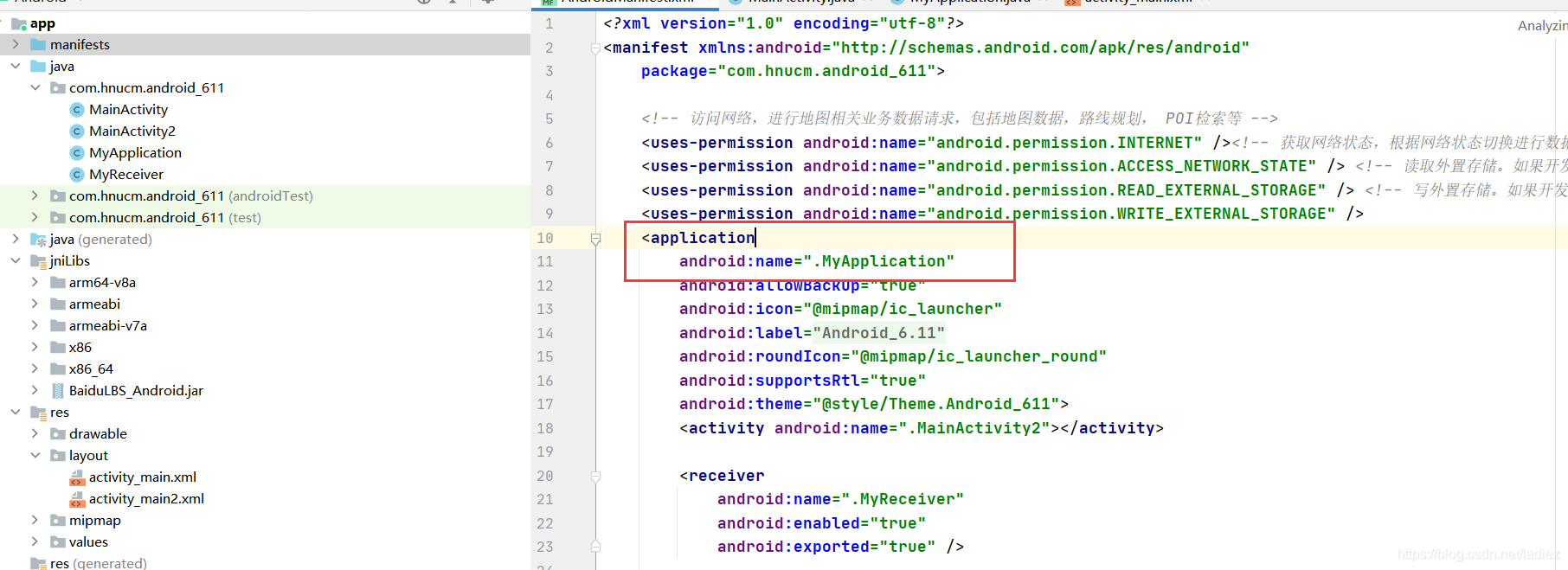
Task: Click the MainActivity class icon
Action: (77, 109)
